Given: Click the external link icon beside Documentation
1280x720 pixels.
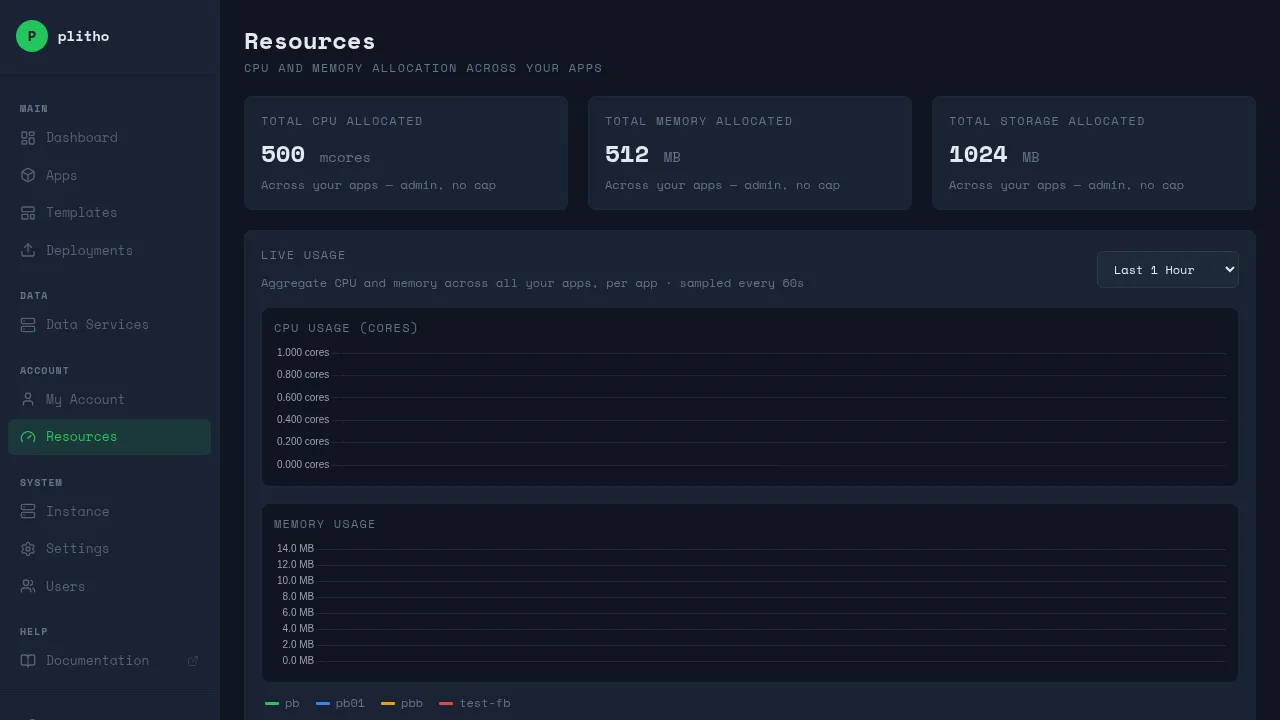Looking at the screenshot, I should click(x=193, y=661).
